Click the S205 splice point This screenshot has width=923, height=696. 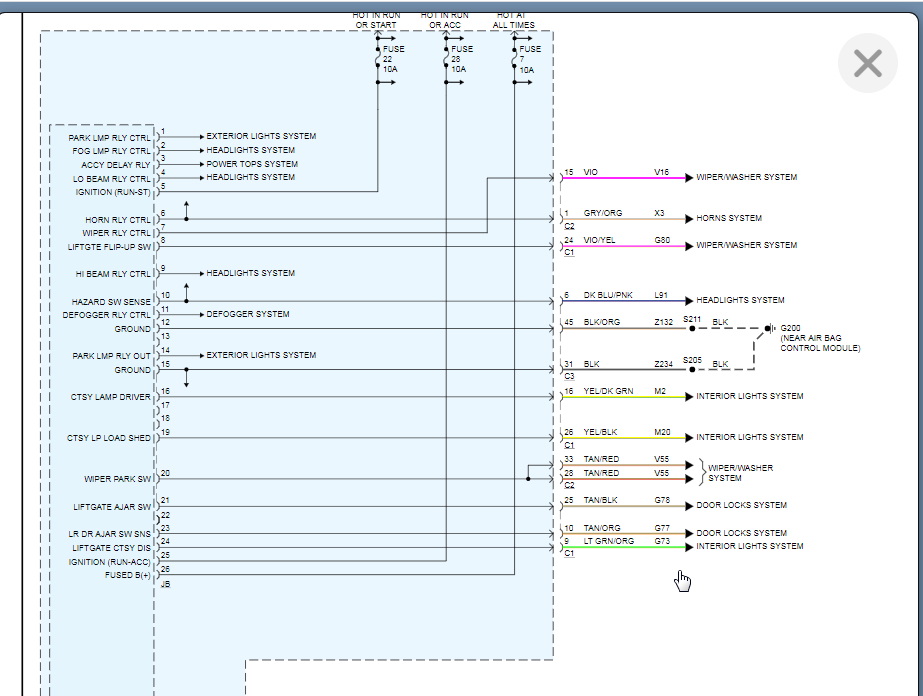691,369
